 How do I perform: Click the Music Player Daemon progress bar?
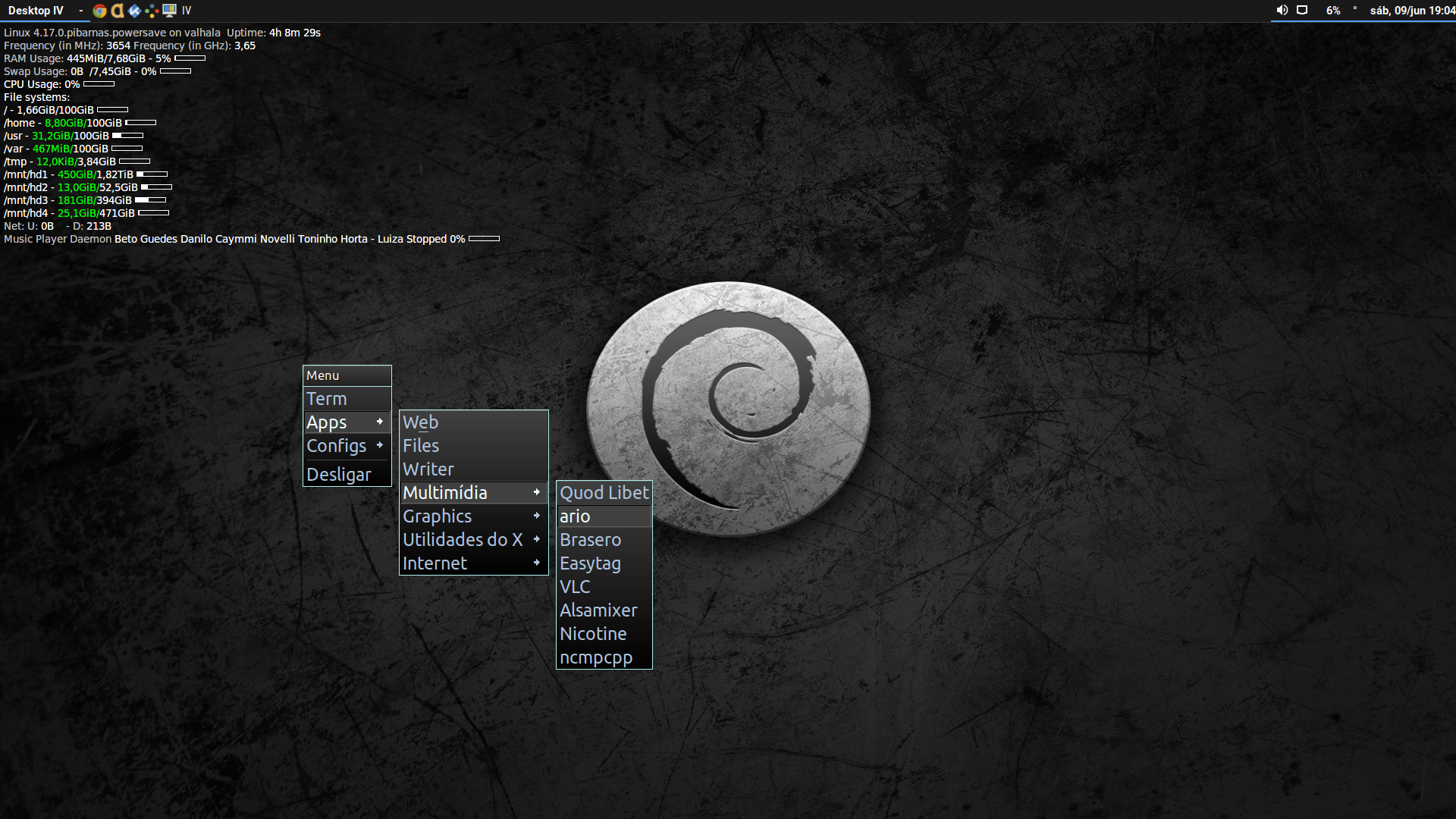(484, 239)
